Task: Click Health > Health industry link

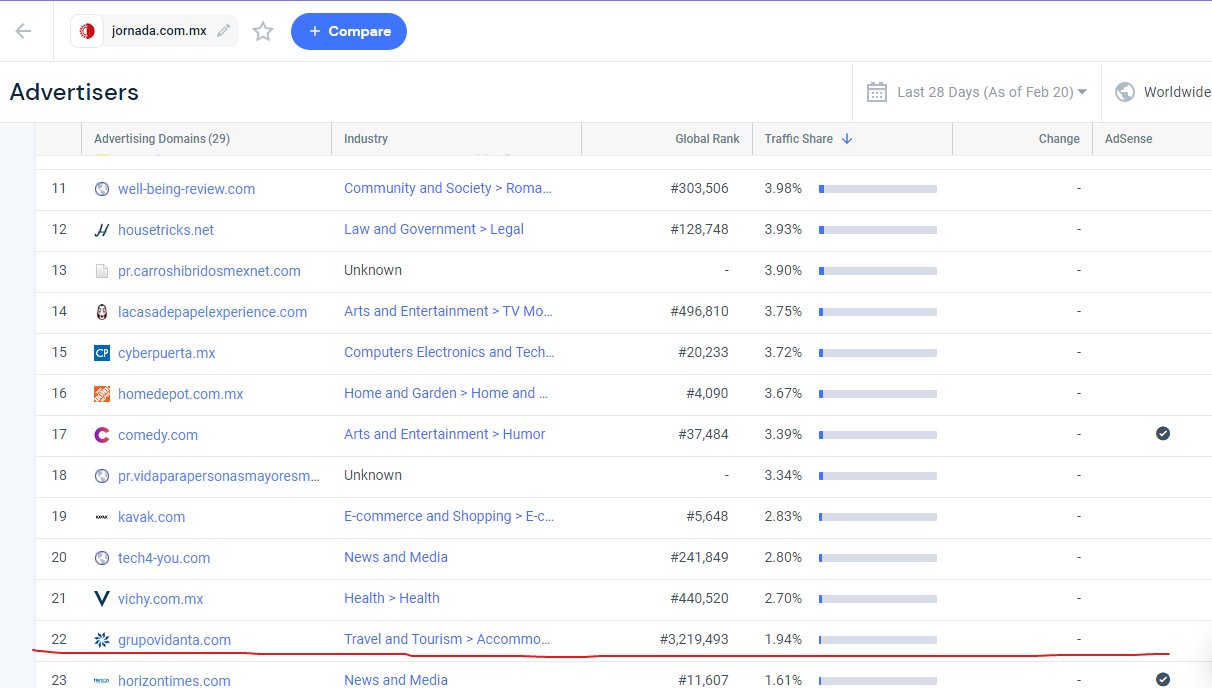Action: click(392, 598)
